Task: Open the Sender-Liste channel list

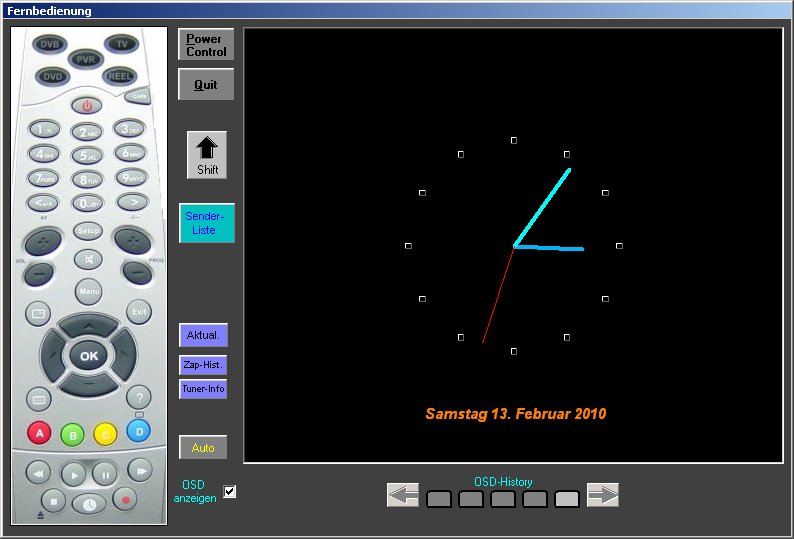Action: 207,223
